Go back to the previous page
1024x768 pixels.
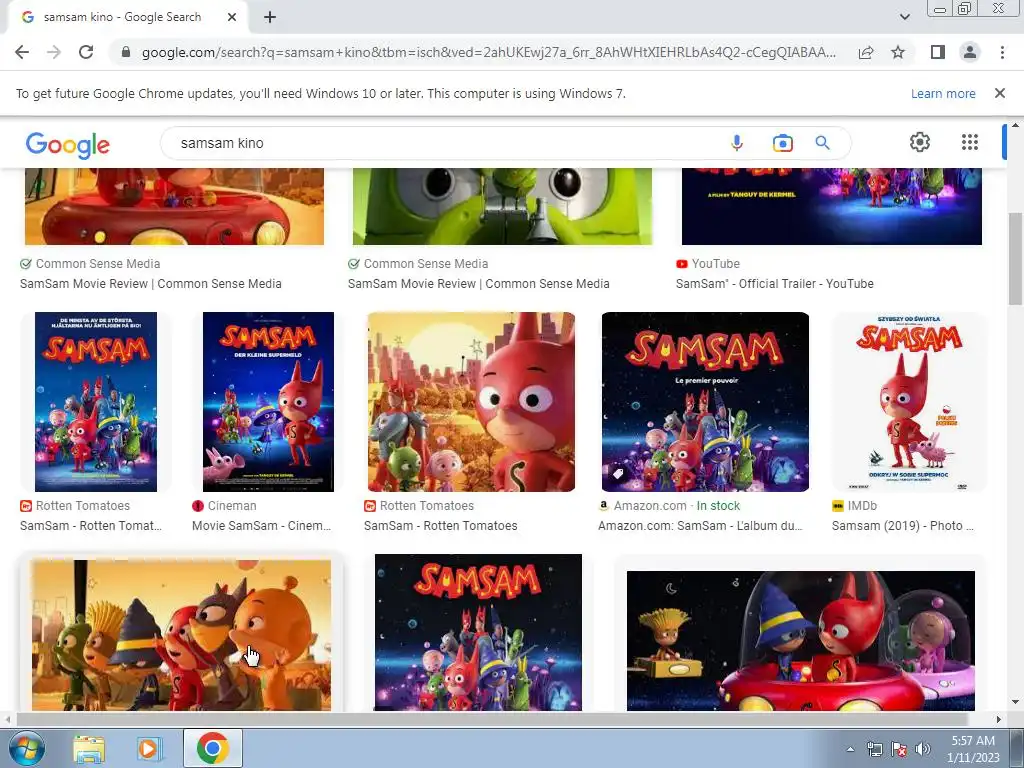[22, 52]
